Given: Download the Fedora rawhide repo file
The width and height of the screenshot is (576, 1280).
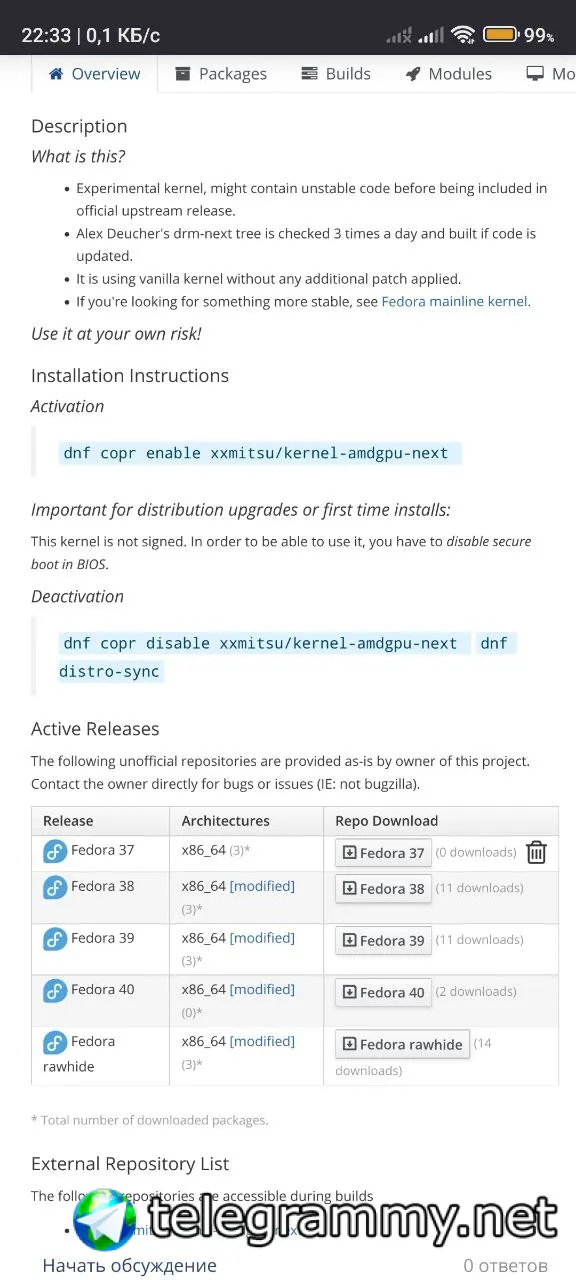Looking at the screenshot, I should [402, 1044].
